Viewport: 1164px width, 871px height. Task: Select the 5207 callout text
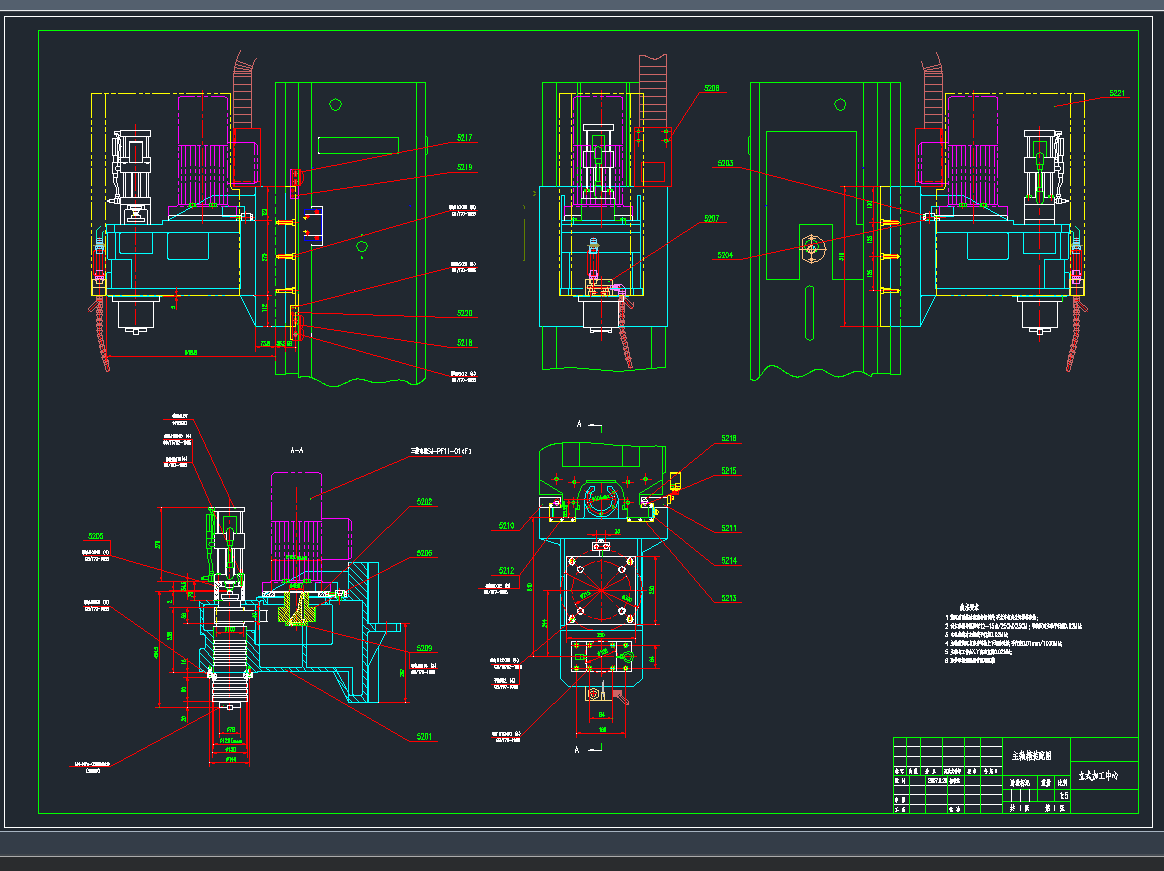click(711, 218)
